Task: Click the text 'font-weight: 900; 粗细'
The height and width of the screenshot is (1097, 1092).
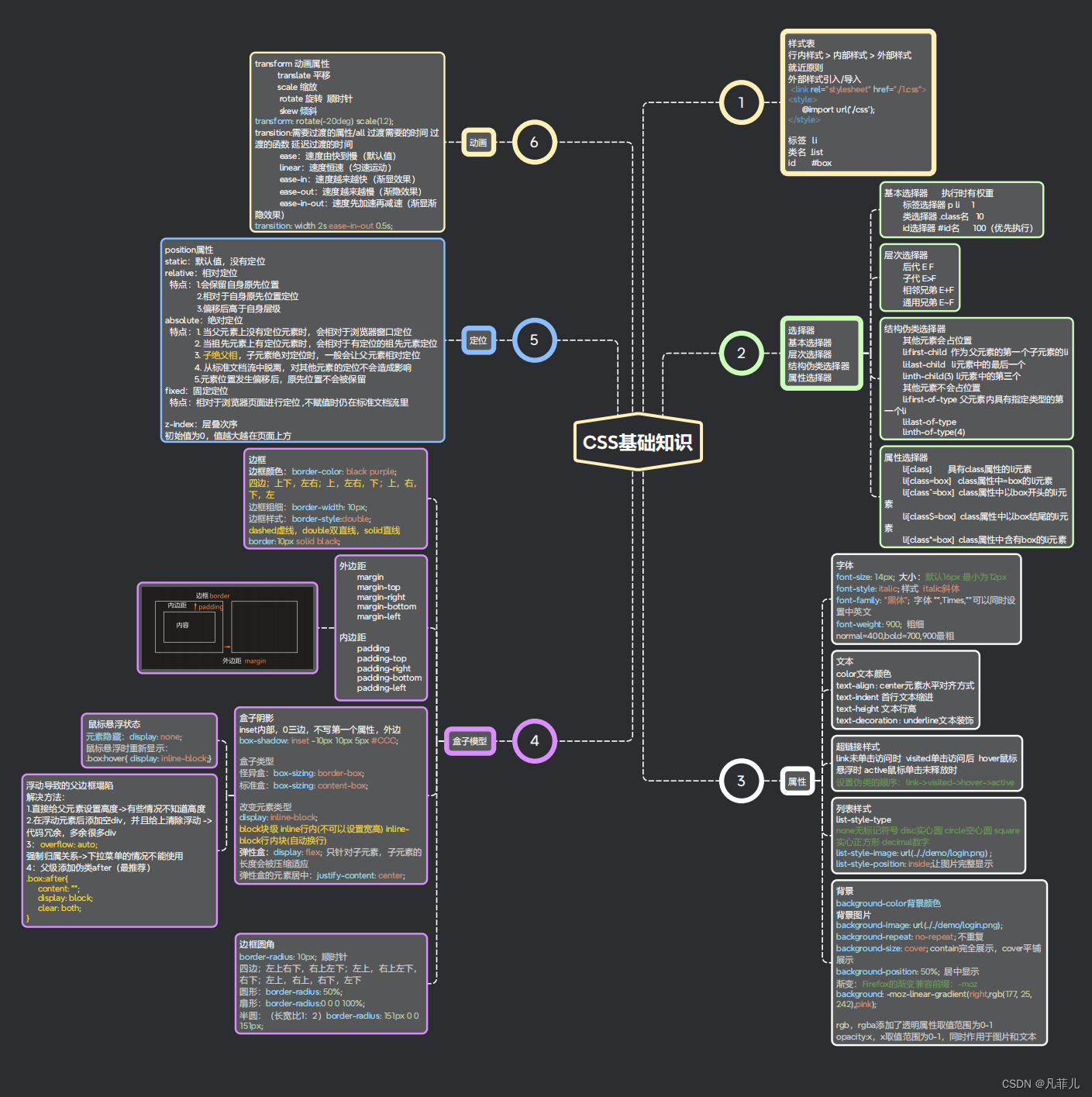Action: 880,624
